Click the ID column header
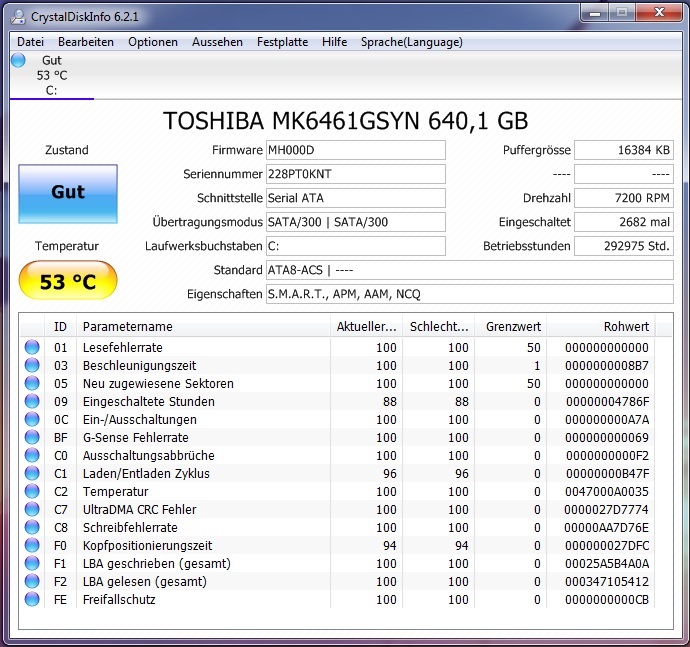690x647 pixels. pyautogui.click(x=60, y=327)
